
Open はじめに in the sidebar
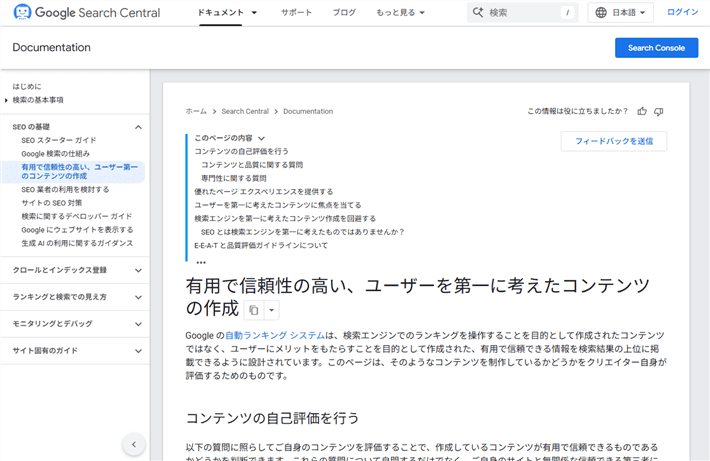(27, 86)
